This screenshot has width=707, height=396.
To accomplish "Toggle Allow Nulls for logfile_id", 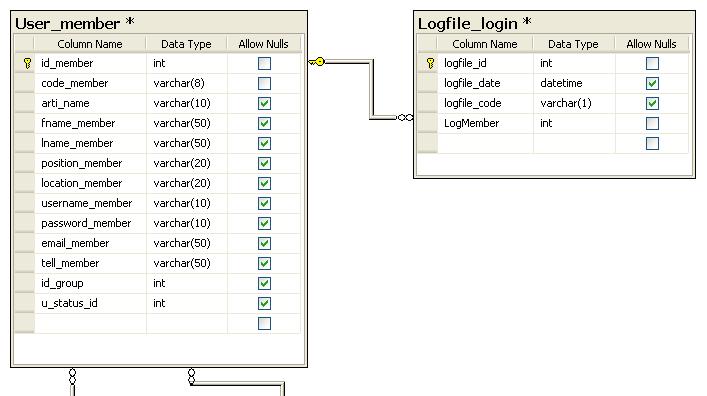I will tap(652, 64).
